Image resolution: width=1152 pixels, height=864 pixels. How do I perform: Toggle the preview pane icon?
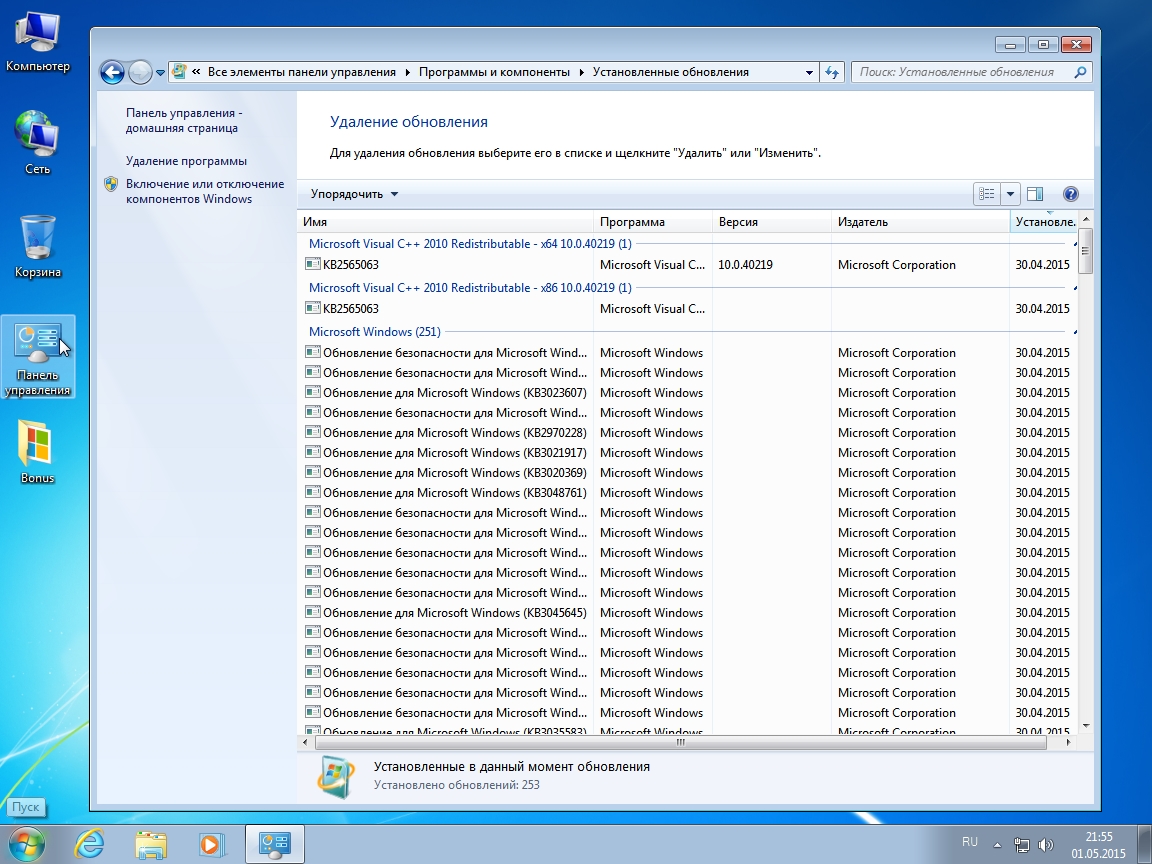tap(1035, 194)
